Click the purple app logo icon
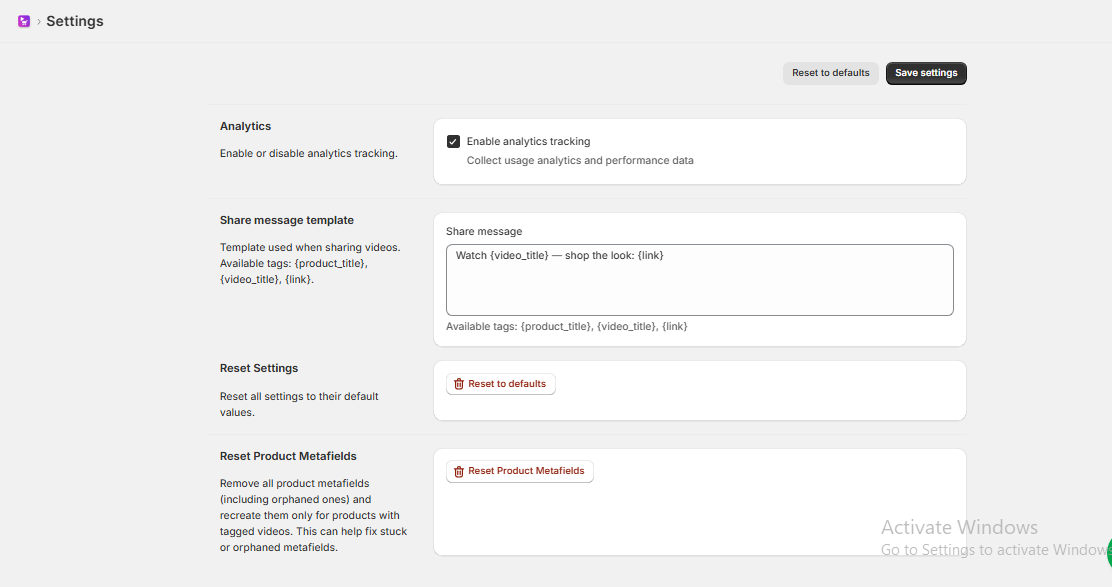Image resolution: width=1112 pixels, height=587 pixels. (x=24, y=21)
